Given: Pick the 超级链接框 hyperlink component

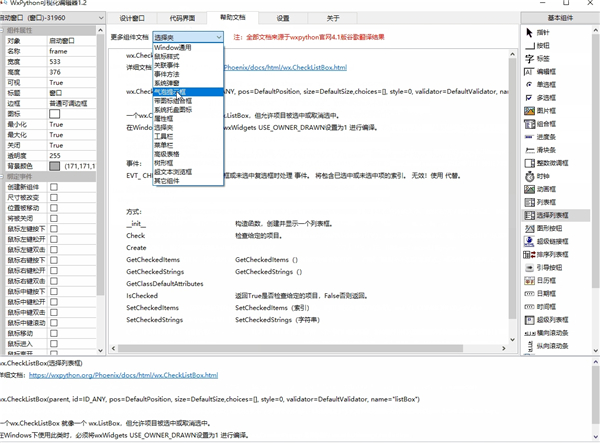Looking at the screenshot, I should 546,241.
